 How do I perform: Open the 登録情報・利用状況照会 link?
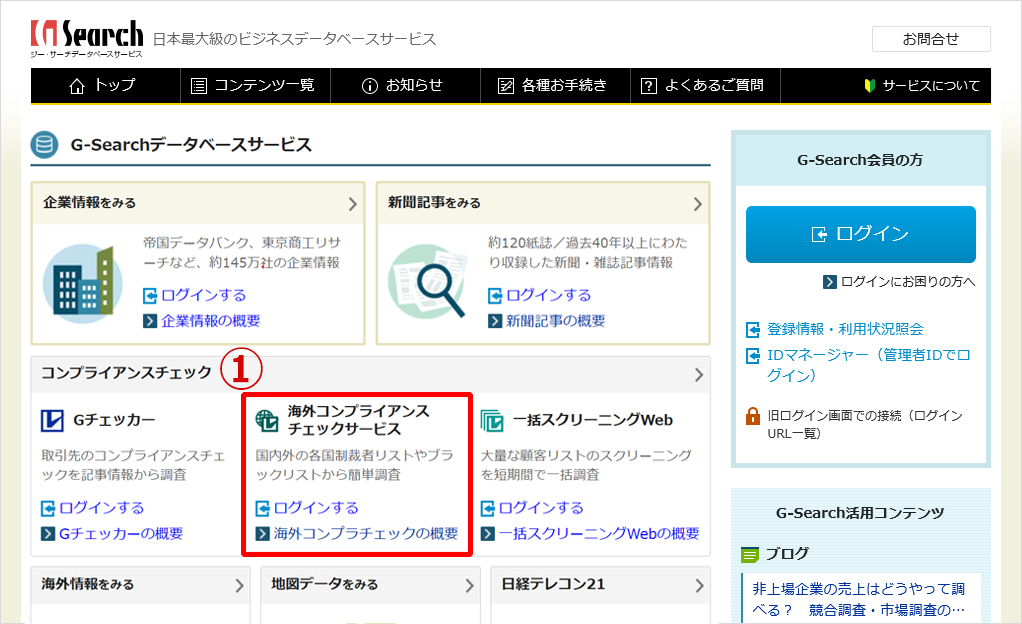[x=844, y=329]
